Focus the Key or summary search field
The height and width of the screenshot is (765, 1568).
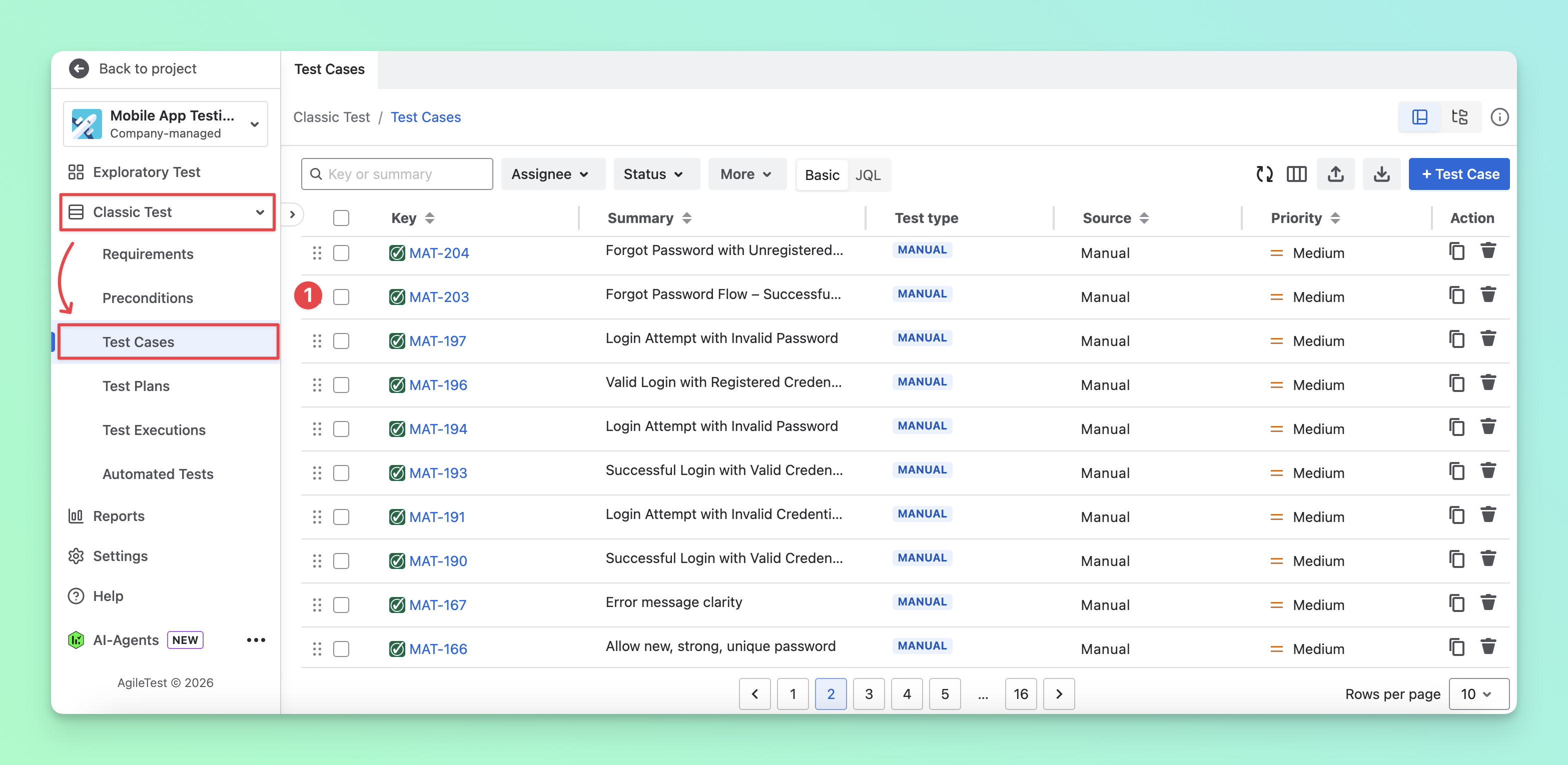pyautogui.click(x=397, y=174)
